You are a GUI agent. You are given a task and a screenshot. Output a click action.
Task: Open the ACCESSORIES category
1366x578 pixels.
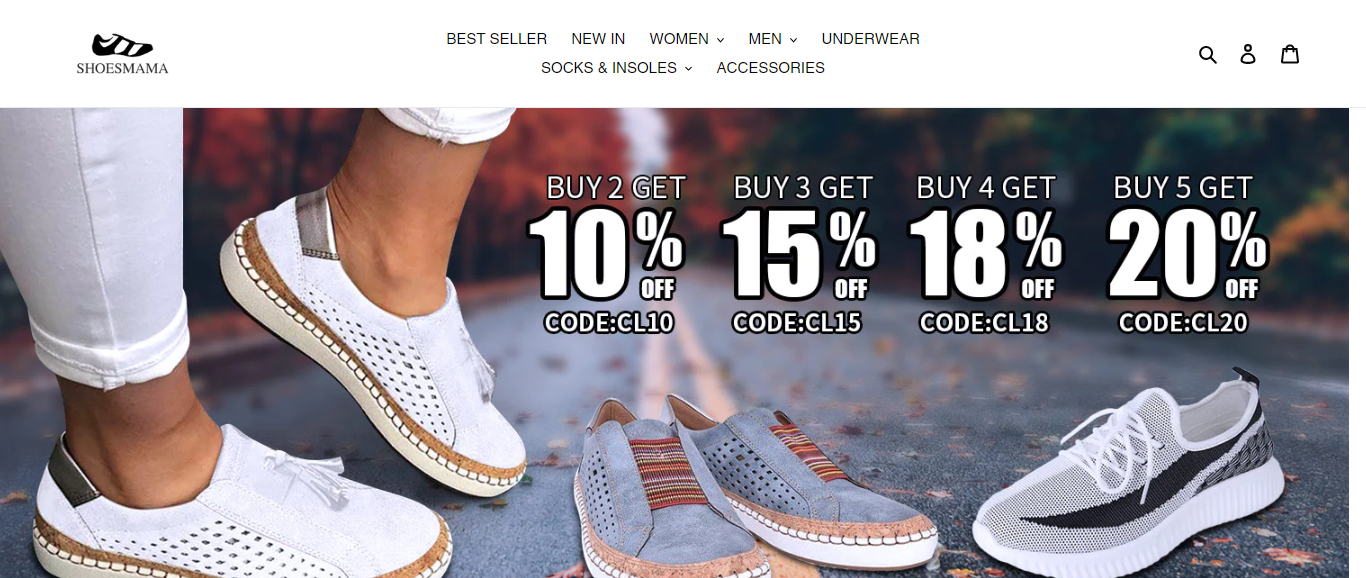click(x=770, y=68)
